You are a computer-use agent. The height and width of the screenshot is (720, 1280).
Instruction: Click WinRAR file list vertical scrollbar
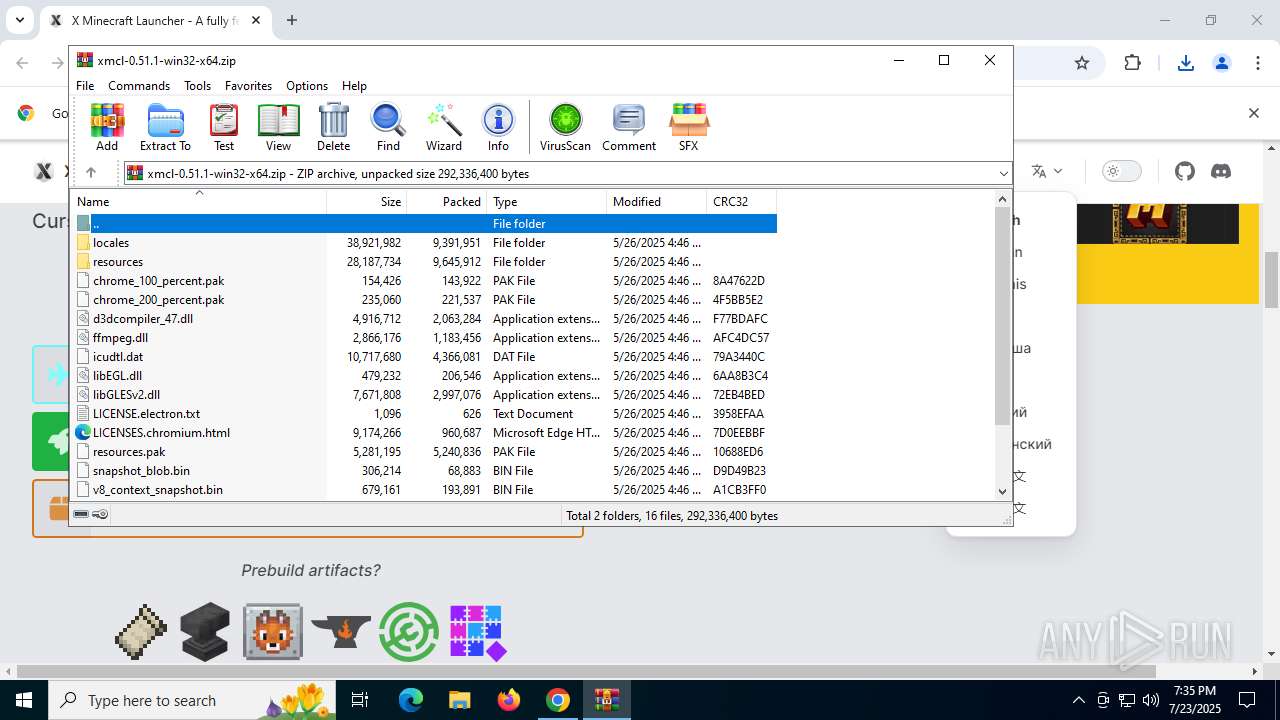pos(1003,316)
